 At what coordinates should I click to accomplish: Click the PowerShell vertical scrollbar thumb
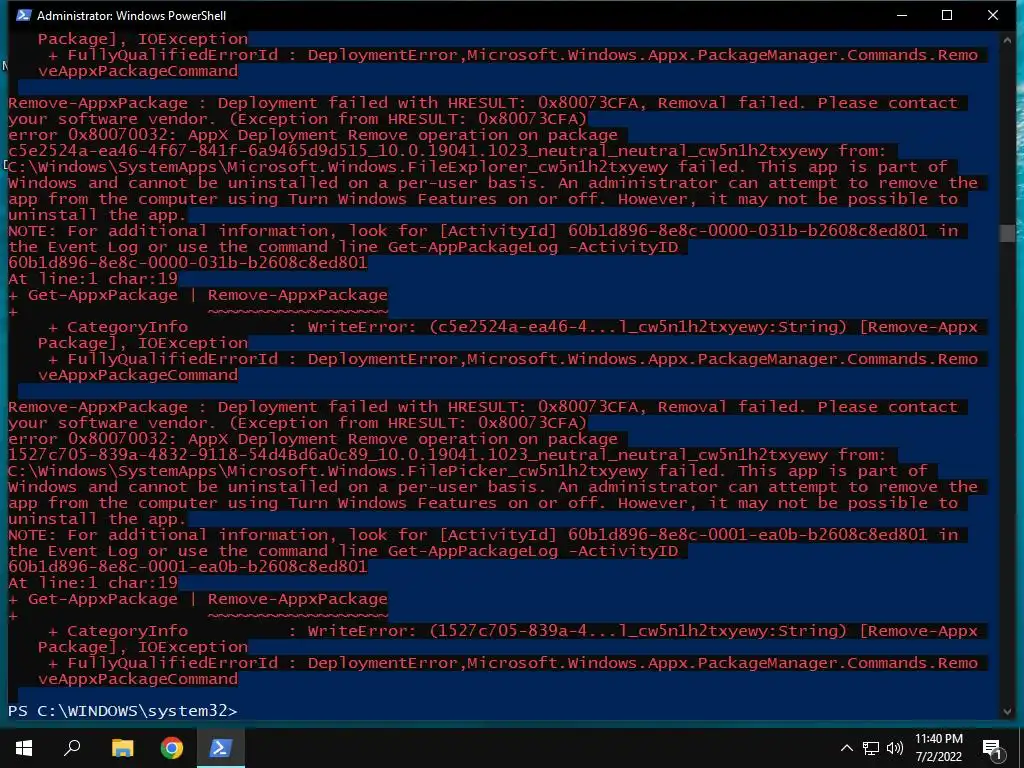tap(1007, 232)
